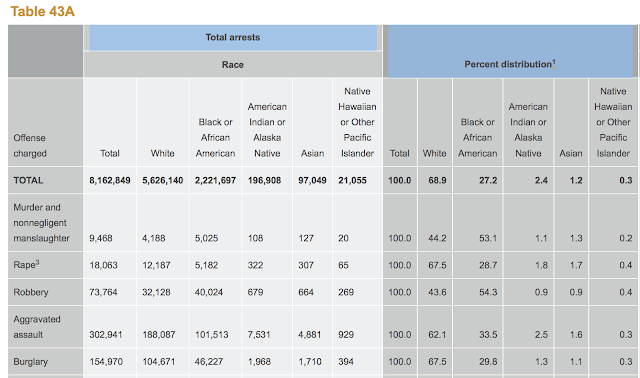Select the White arrests column header
The height and width of the screenshot is (378, 640).
162,153
